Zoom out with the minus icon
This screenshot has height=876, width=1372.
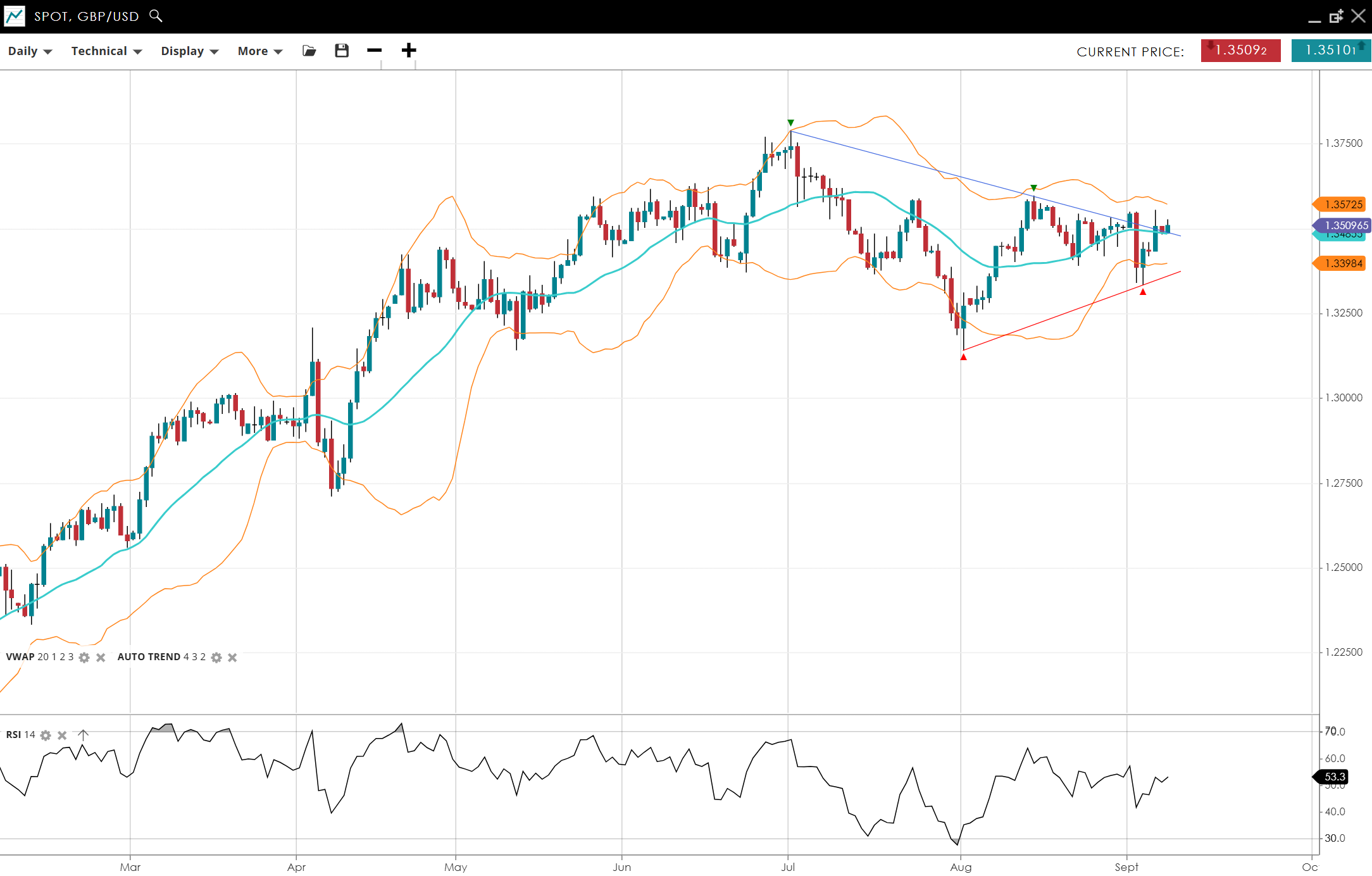click(375, 51)
